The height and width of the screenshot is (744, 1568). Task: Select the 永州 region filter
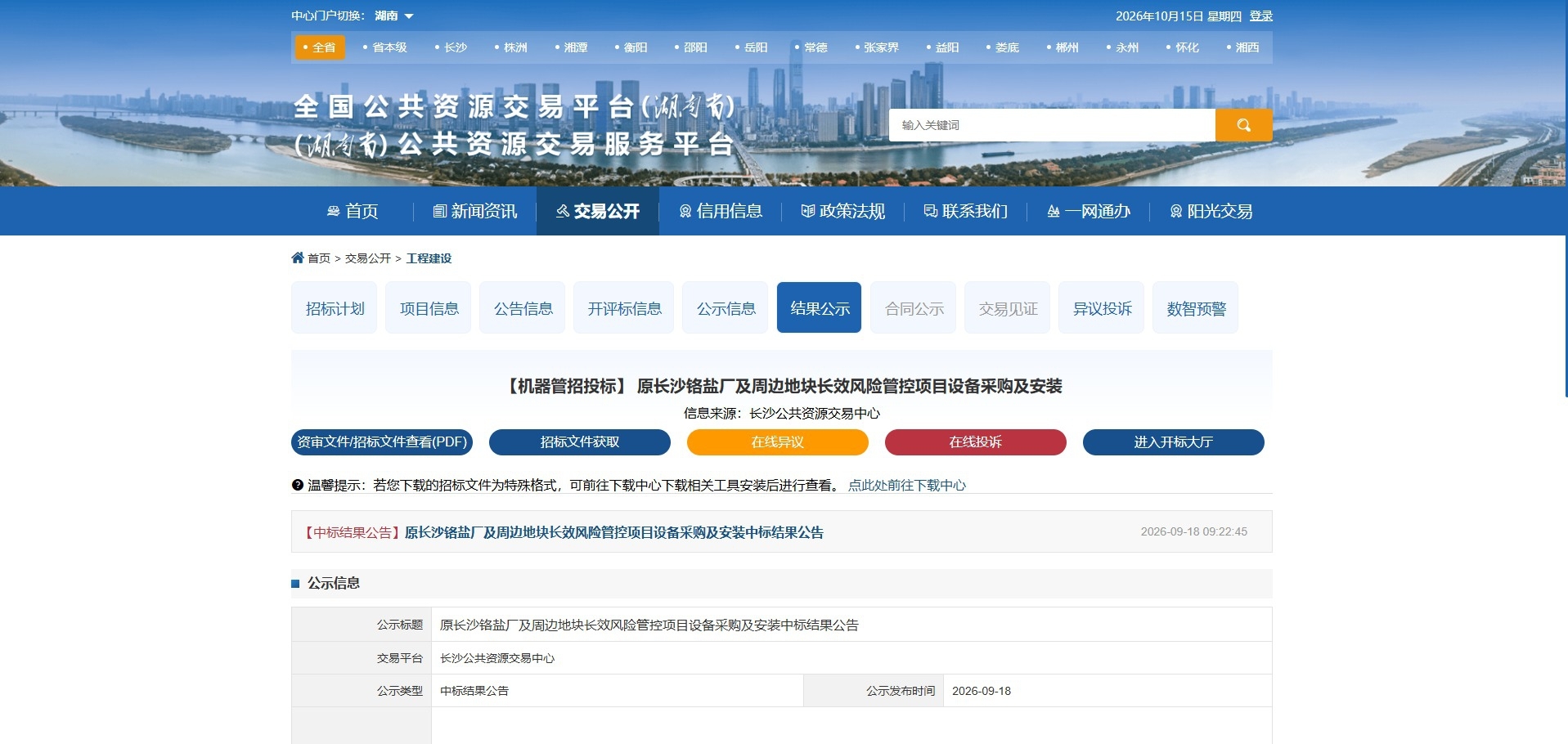click(1122, 47)
